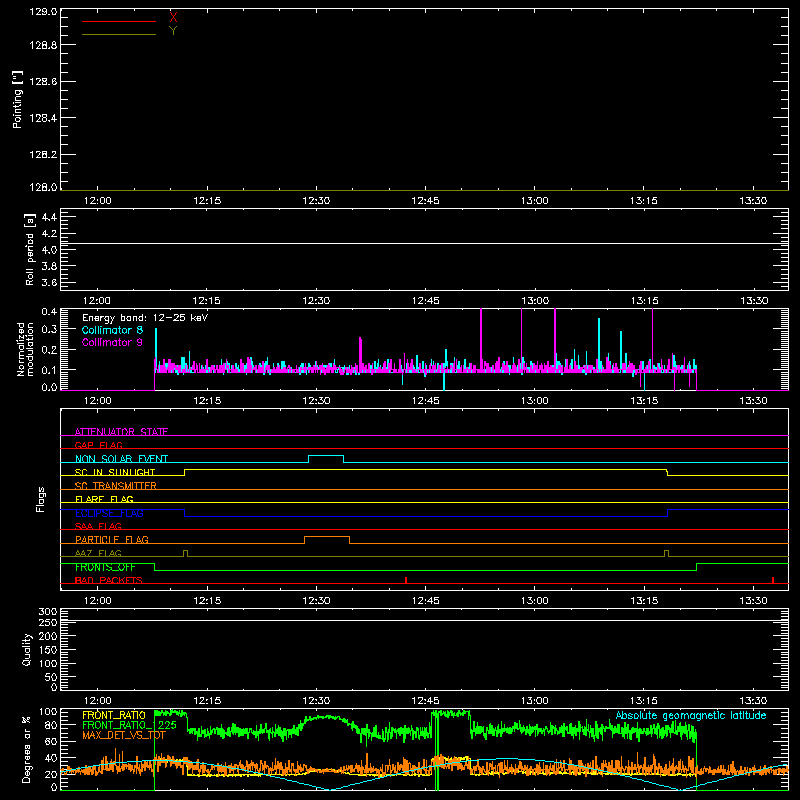This screenshot has width=800, height=800.
Task: Click the BAD_PACKETS spike near 12:43
Action: pyautogui.click(x=406, y=580)
